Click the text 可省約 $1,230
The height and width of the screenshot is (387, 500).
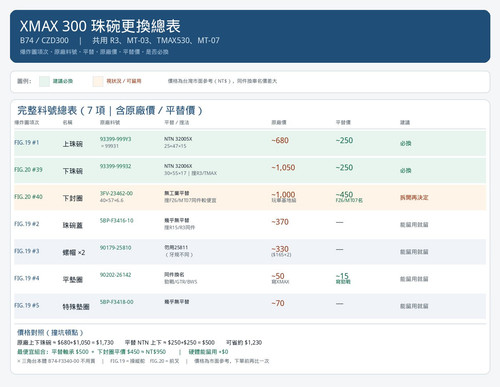[244, 343]
